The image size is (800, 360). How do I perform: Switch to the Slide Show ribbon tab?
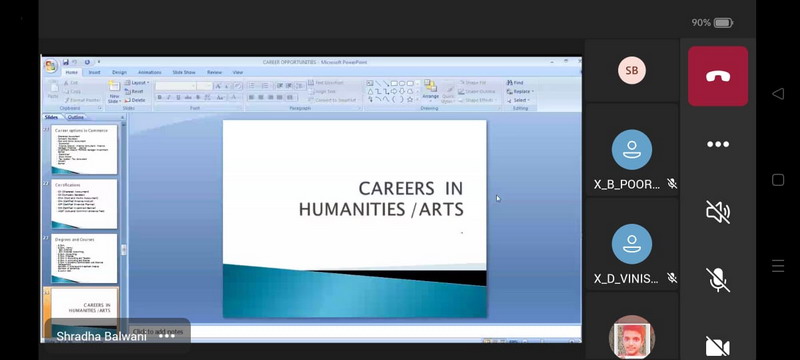(x=184, y=72)
